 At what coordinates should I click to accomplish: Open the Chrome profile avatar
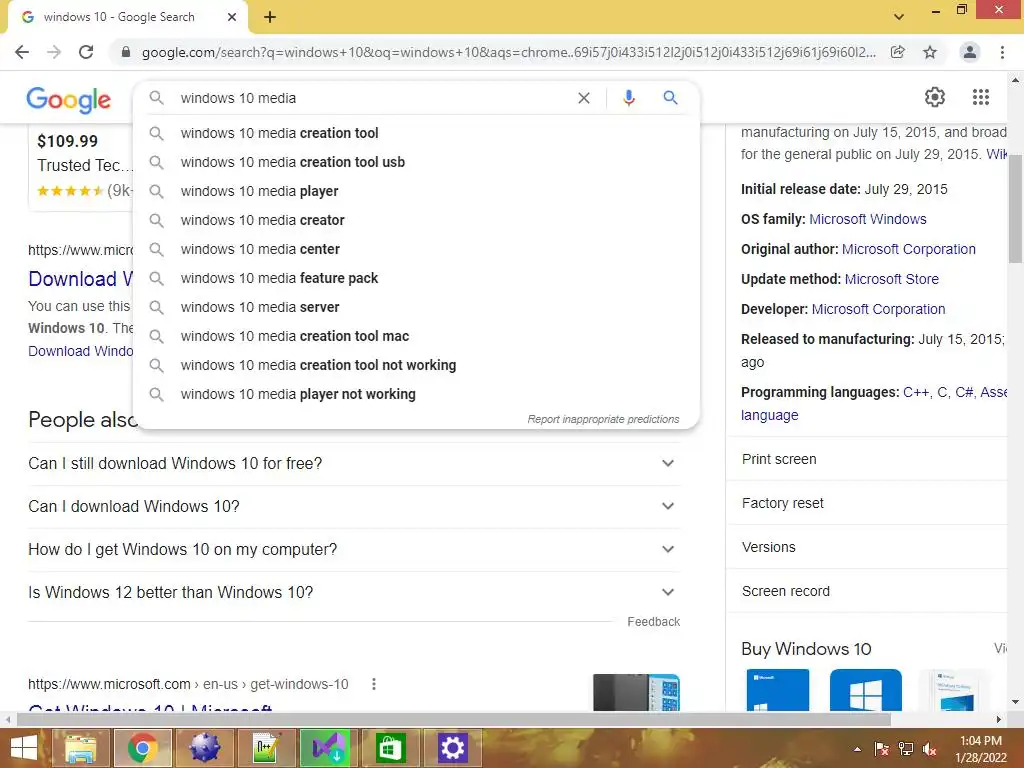point(970,52)
